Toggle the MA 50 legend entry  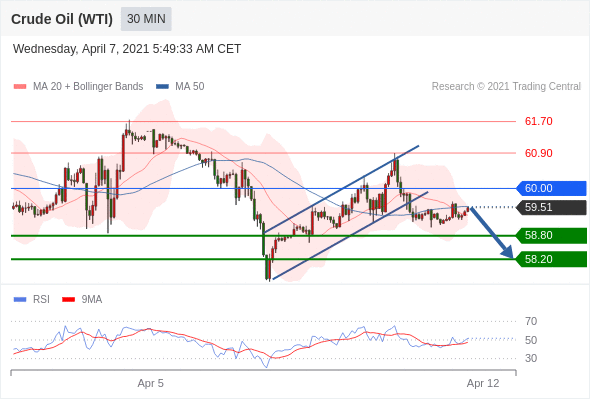point(180,87)
